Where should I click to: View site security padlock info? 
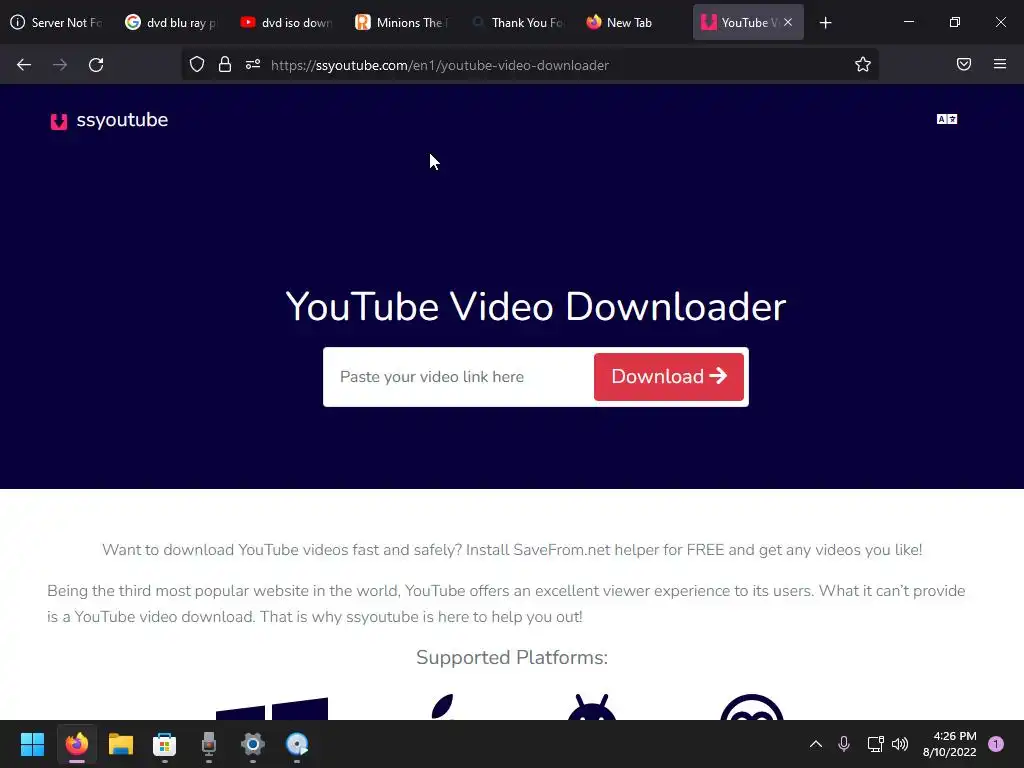point(225,65)
